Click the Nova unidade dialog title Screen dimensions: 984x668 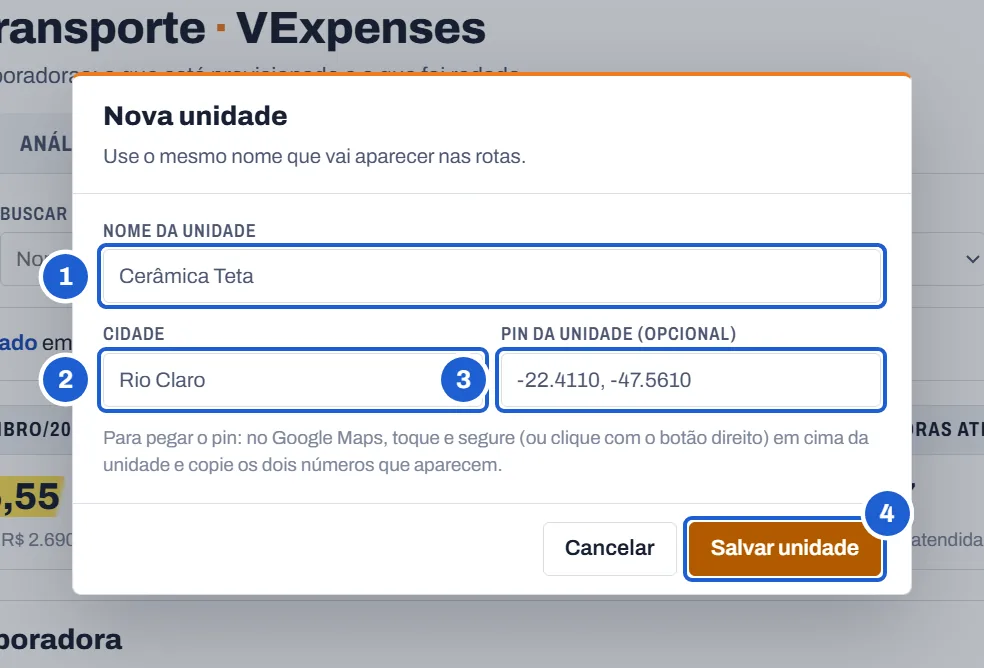pos(195,116)
